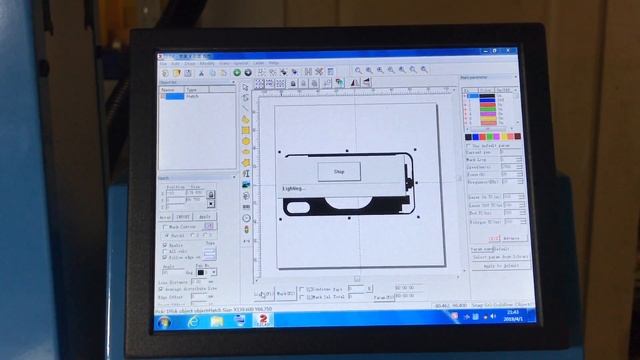Toggle the Continuous marking checkbox
The image size is (640, 360).
coord(302,289)
